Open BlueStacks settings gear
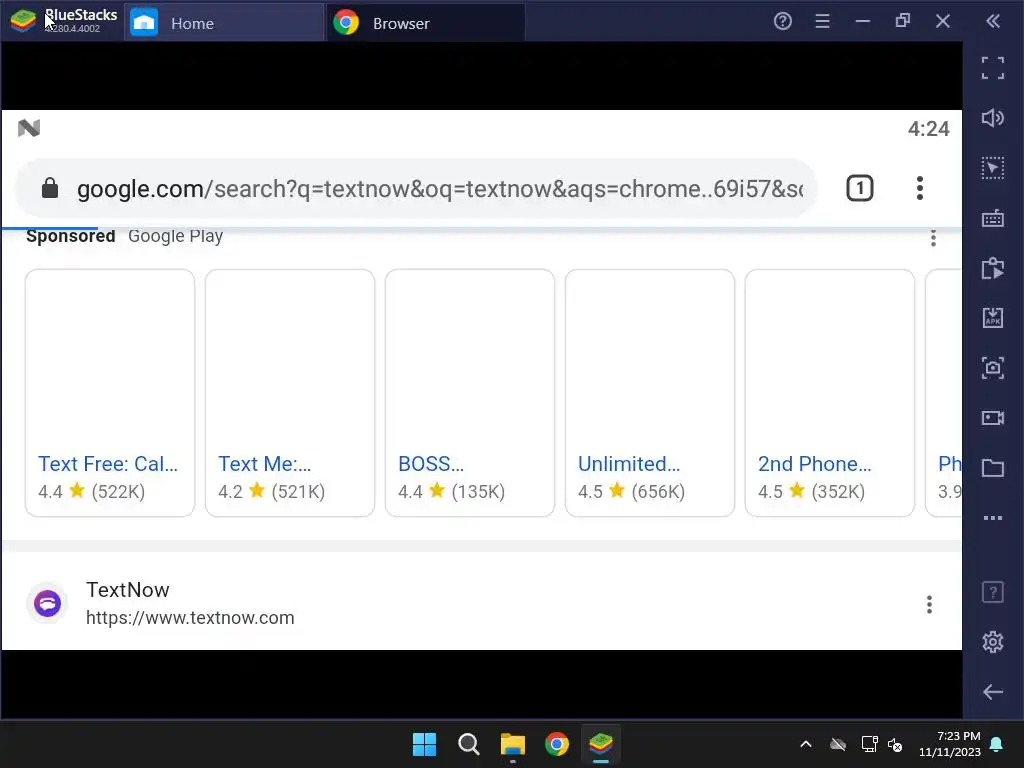Image resolution: width=1024 pixels, height=768 pixels. pos(993,642)
